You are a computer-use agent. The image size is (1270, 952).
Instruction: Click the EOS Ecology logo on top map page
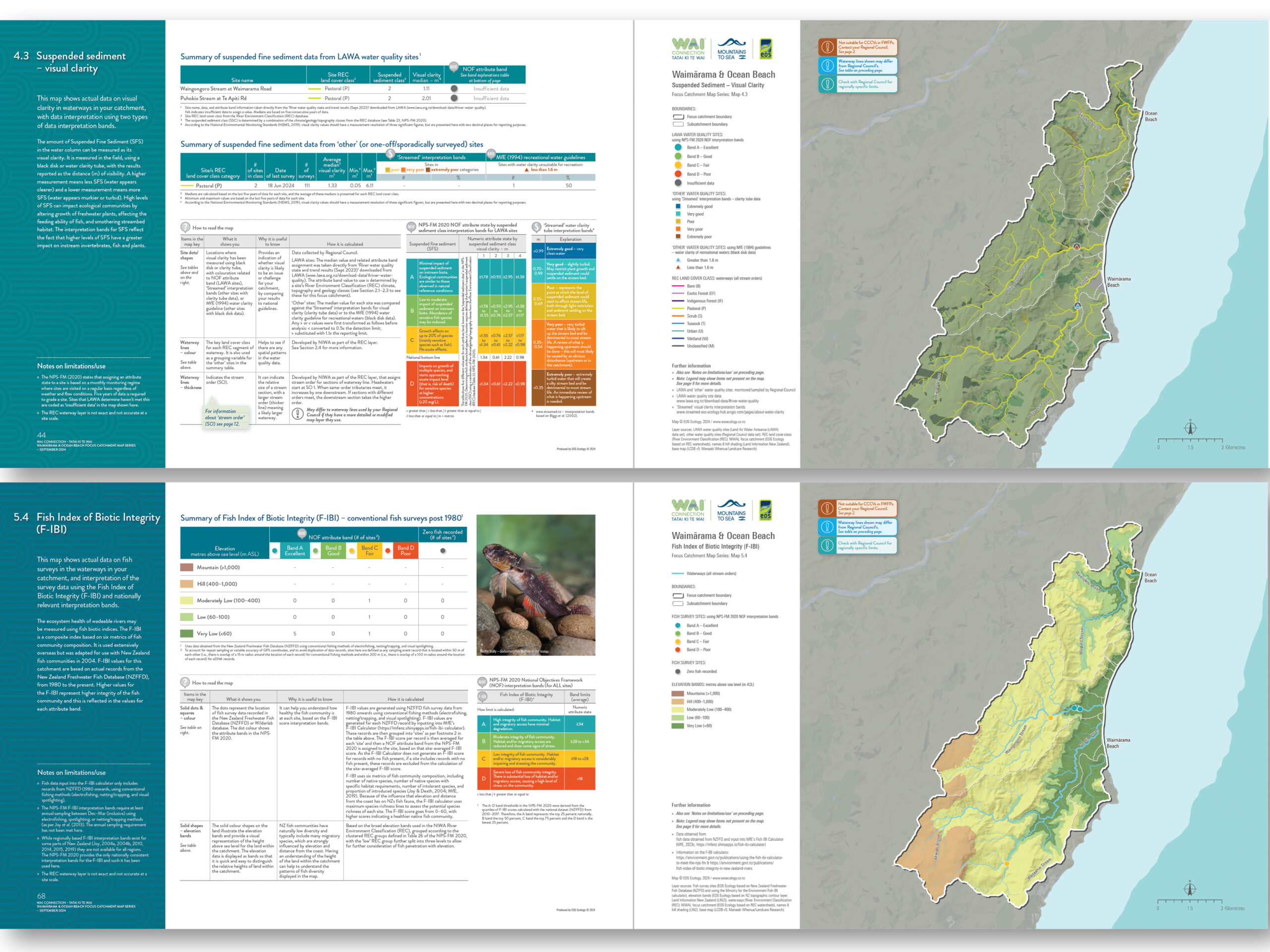point(766,50)
